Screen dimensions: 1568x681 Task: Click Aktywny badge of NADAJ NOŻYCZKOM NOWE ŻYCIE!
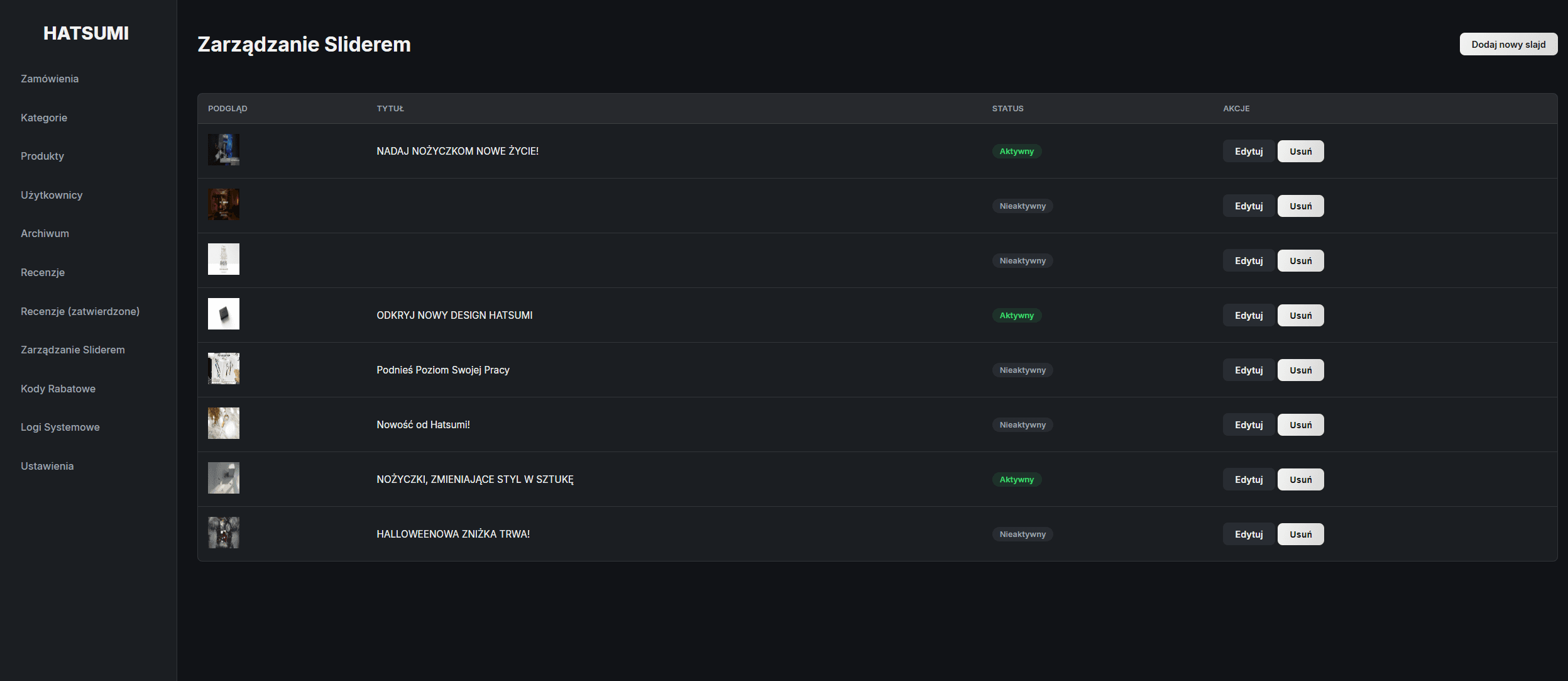click(1016, 151)
